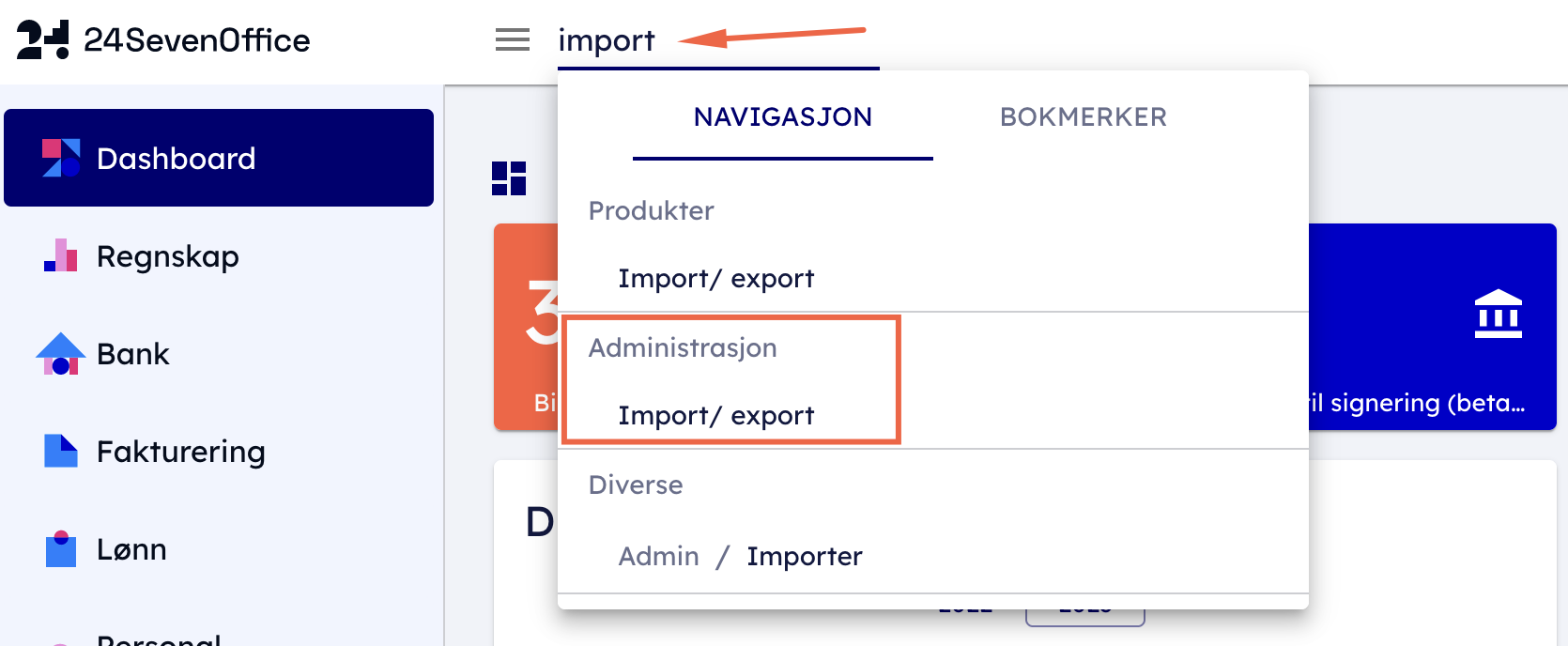Click the Fakturering document icon
Image resolution: width=1568 pixels, height=646 pixels.
point(61,451)
